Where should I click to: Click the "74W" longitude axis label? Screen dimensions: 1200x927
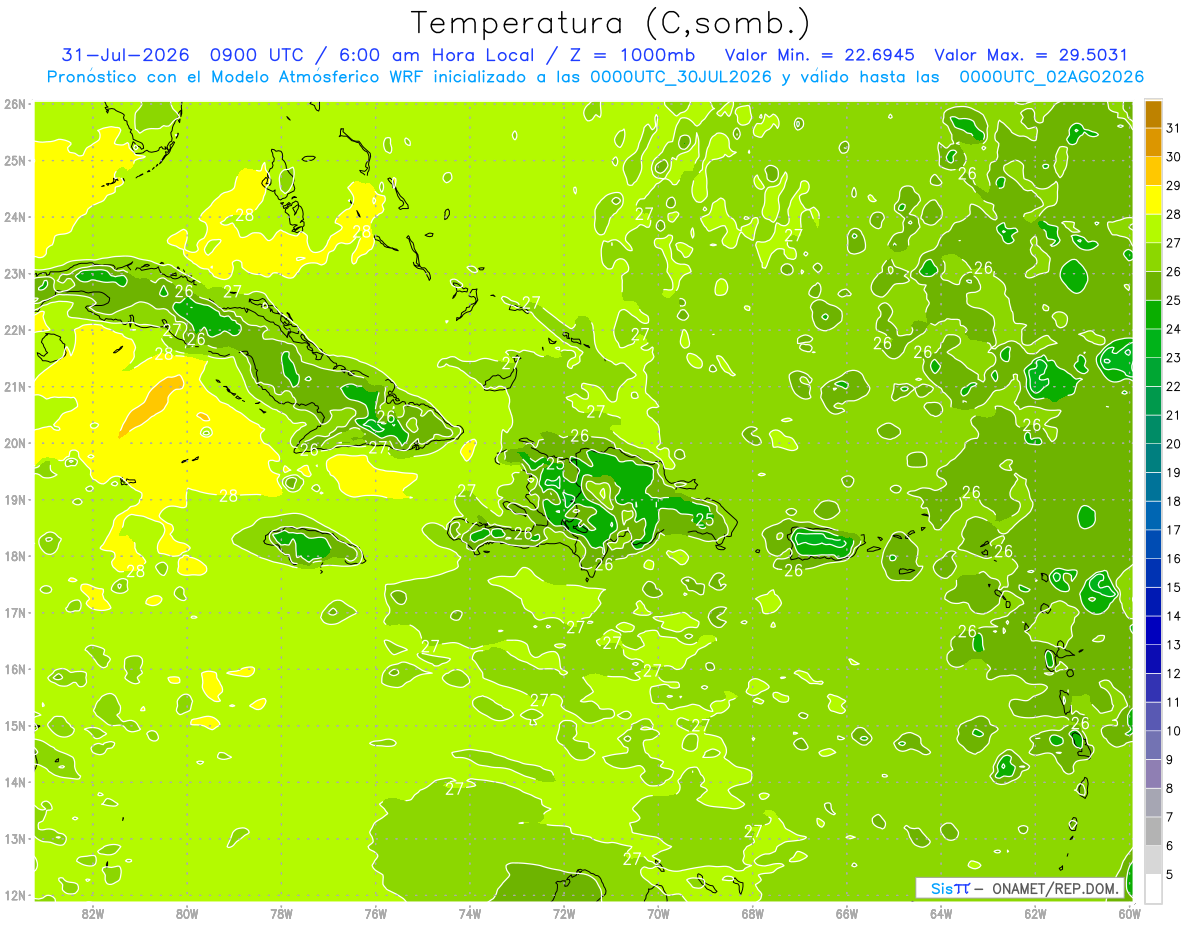470,913
